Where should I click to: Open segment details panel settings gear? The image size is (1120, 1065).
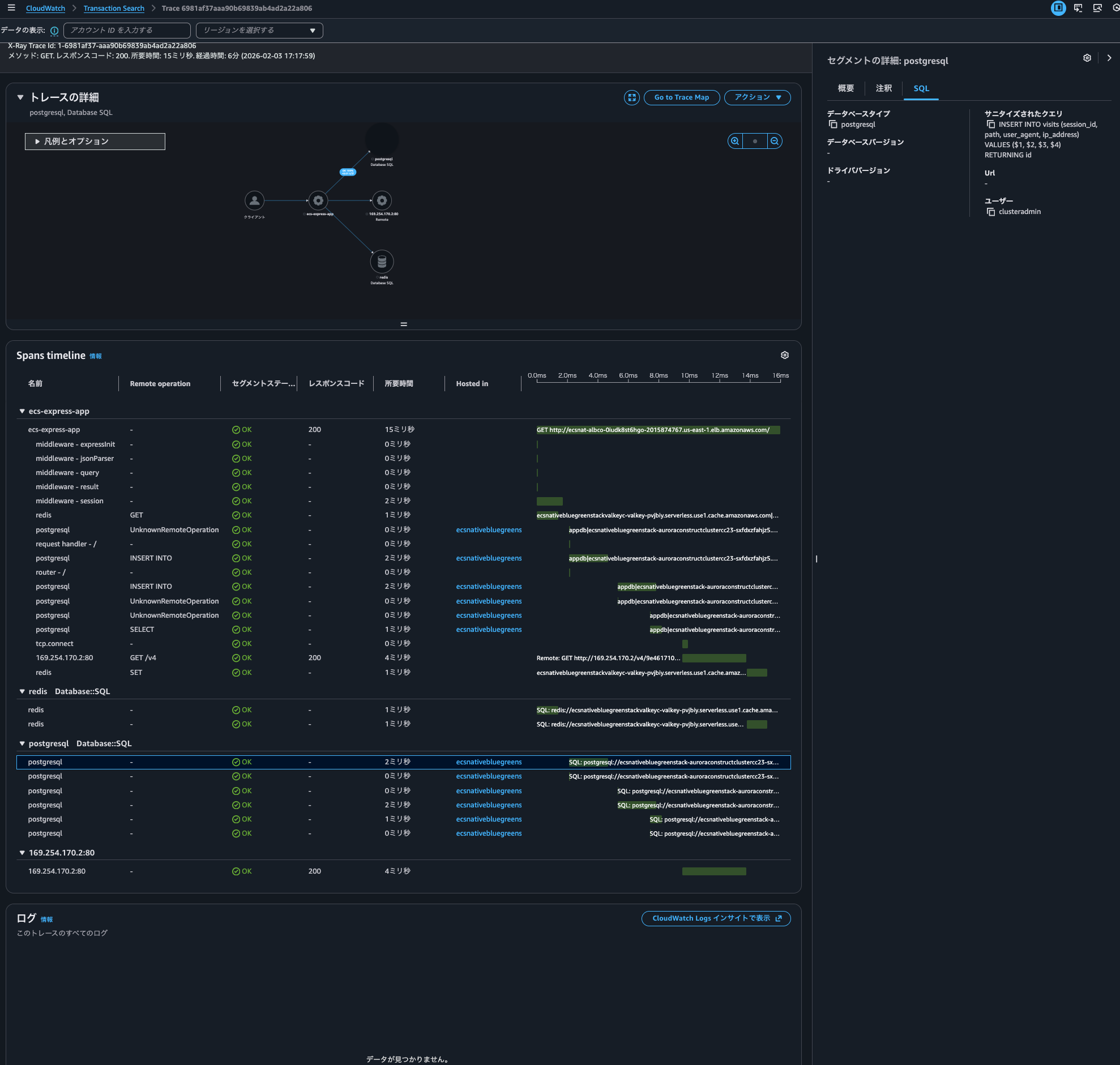point(1087,58)
